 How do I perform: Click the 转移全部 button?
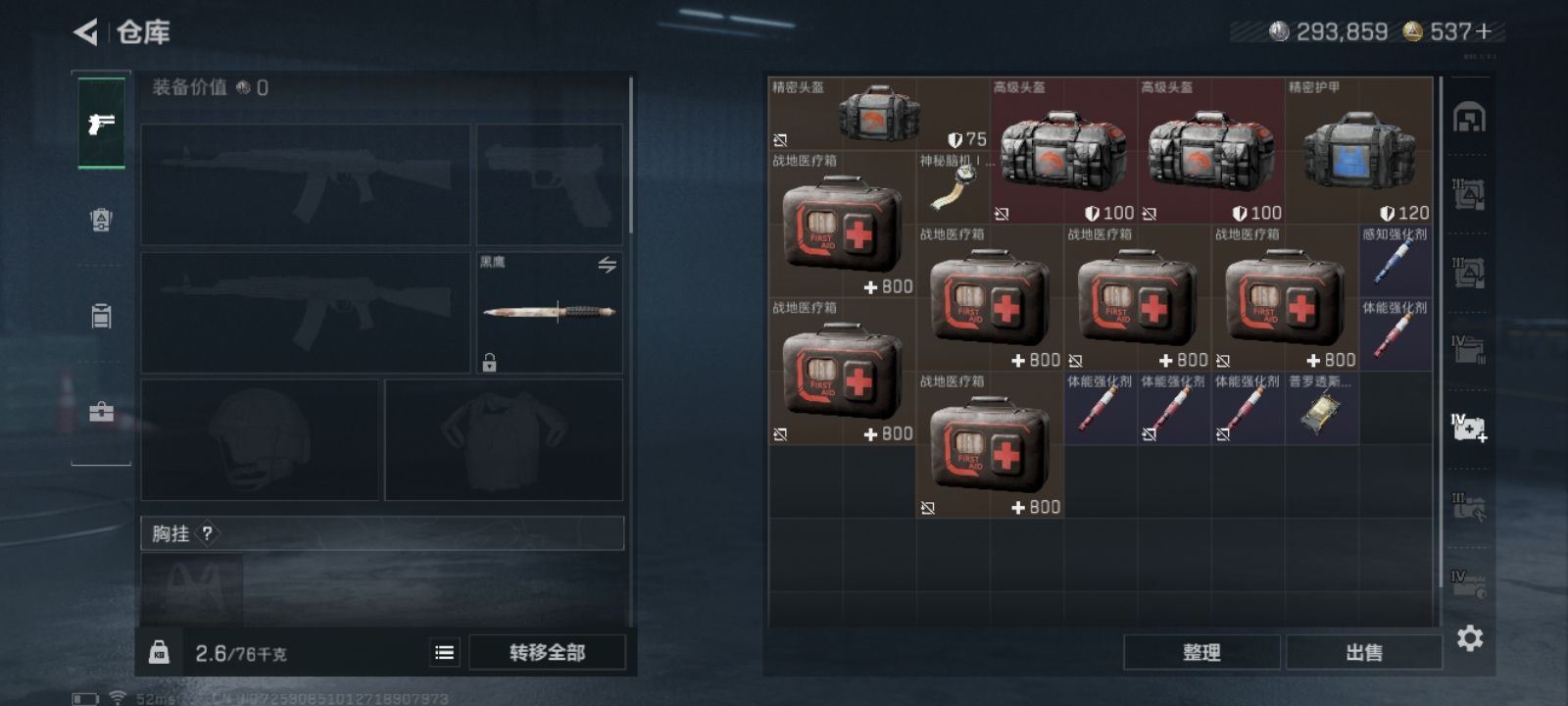pyautogui.click(x=547, y=652)
